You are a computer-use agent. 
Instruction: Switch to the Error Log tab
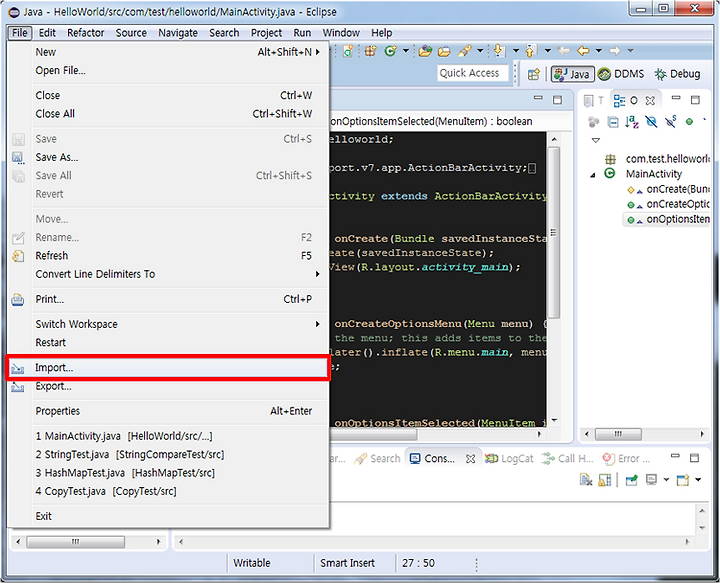tap(627, 458)
